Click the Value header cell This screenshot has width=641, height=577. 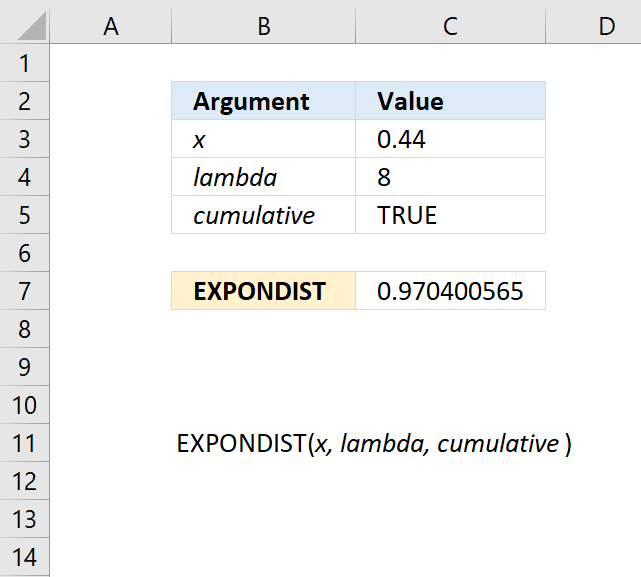click(450, 101)
